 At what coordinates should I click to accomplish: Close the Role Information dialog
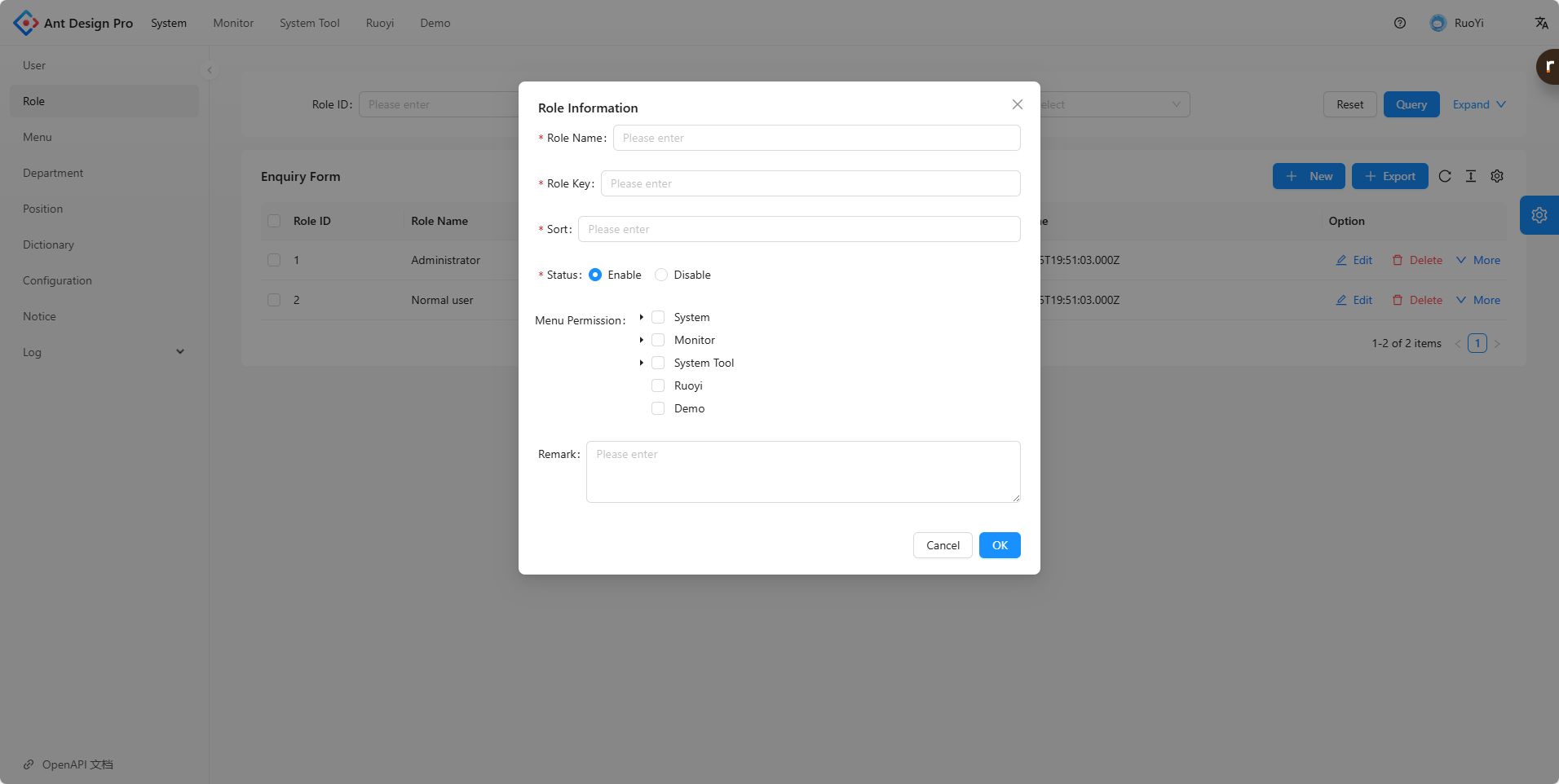1017,104
